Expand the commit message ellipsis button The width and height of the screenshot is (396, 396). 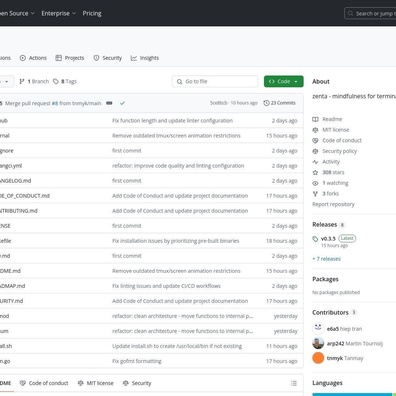[109, 103]
